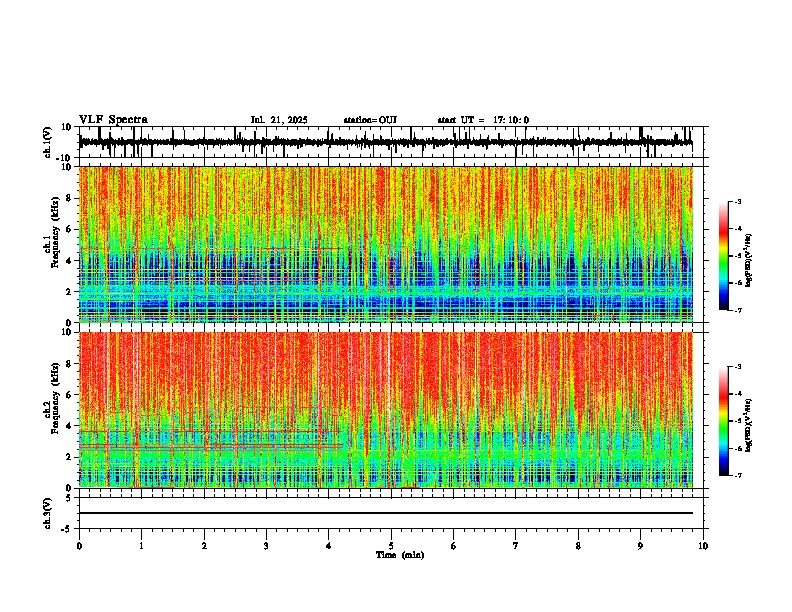Click the ch.2 spectrogram color scale bar

point(723,421)
